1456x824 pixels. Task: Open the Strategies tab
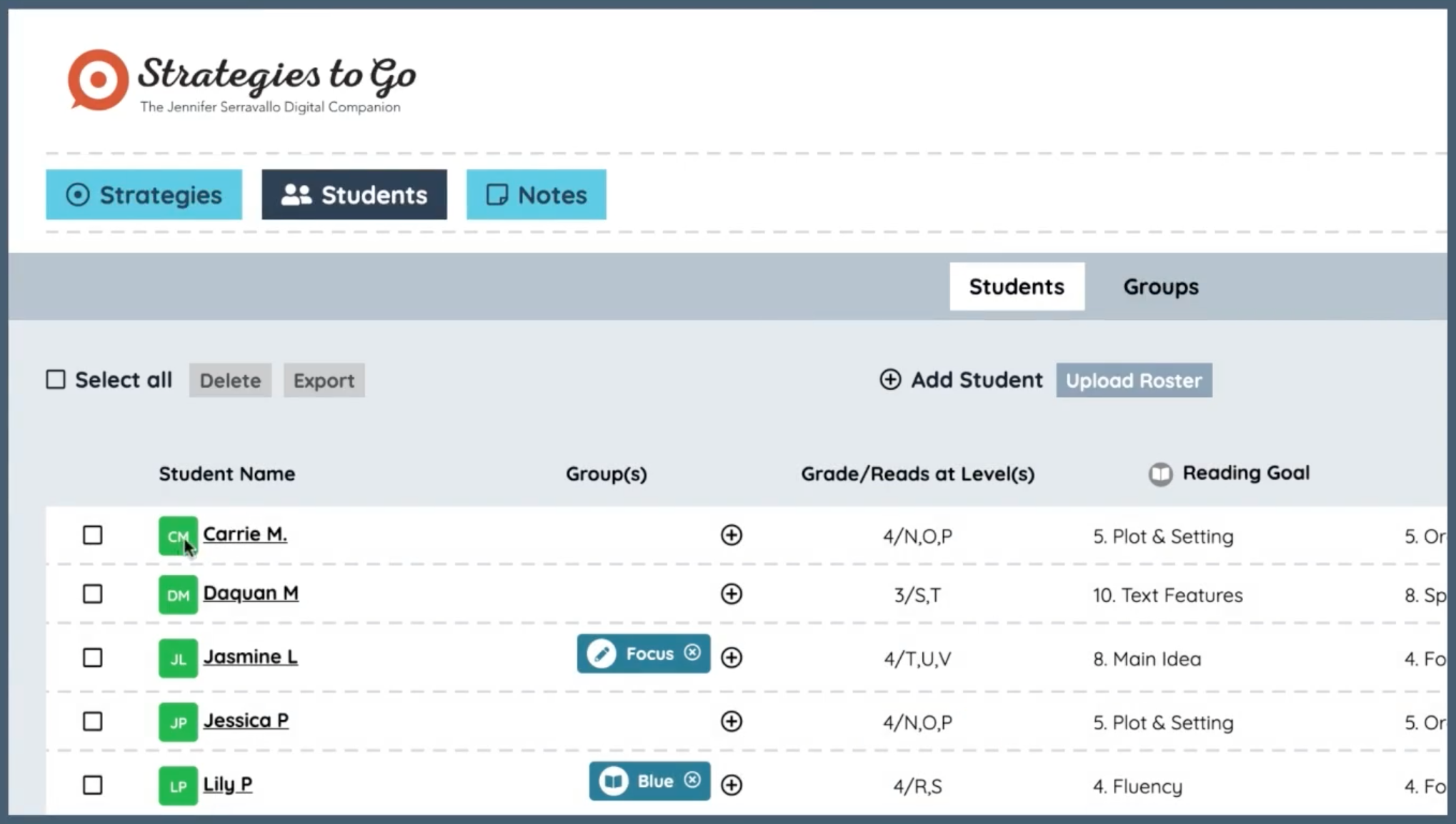click(x=144, y=195)
